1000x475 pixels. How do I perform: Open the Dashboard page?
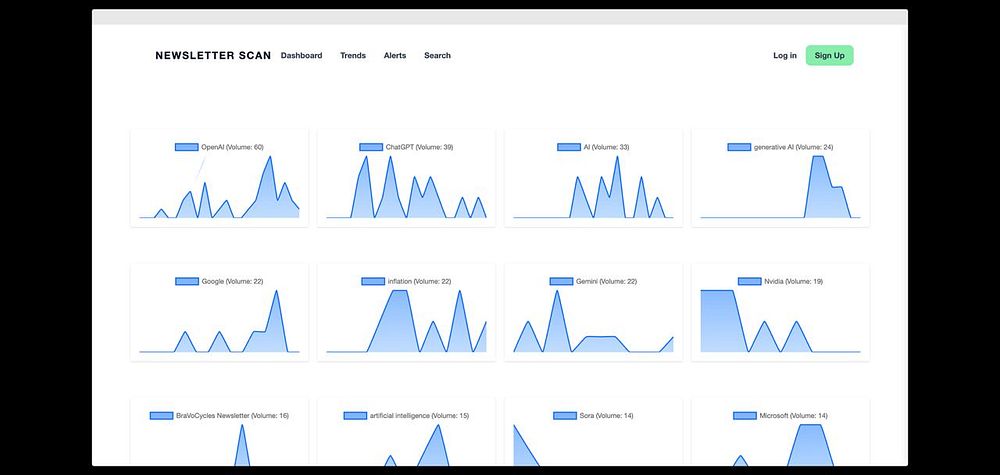click(302, 55)
